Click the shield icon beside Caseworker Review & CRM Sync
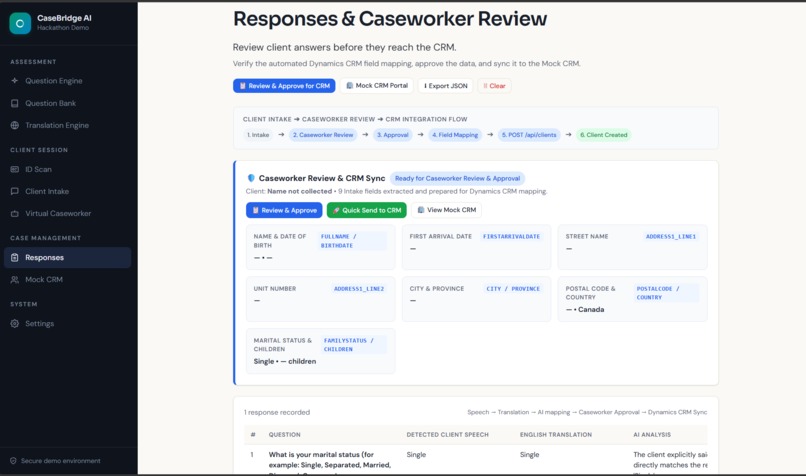The height and width of the screenshot is (476, 806). tap(251, 178)
